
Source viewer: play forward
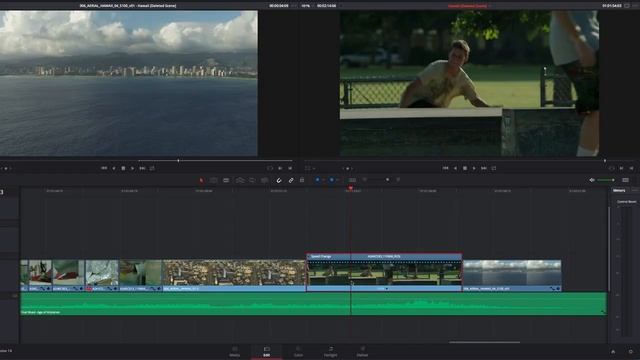(132, 168)
